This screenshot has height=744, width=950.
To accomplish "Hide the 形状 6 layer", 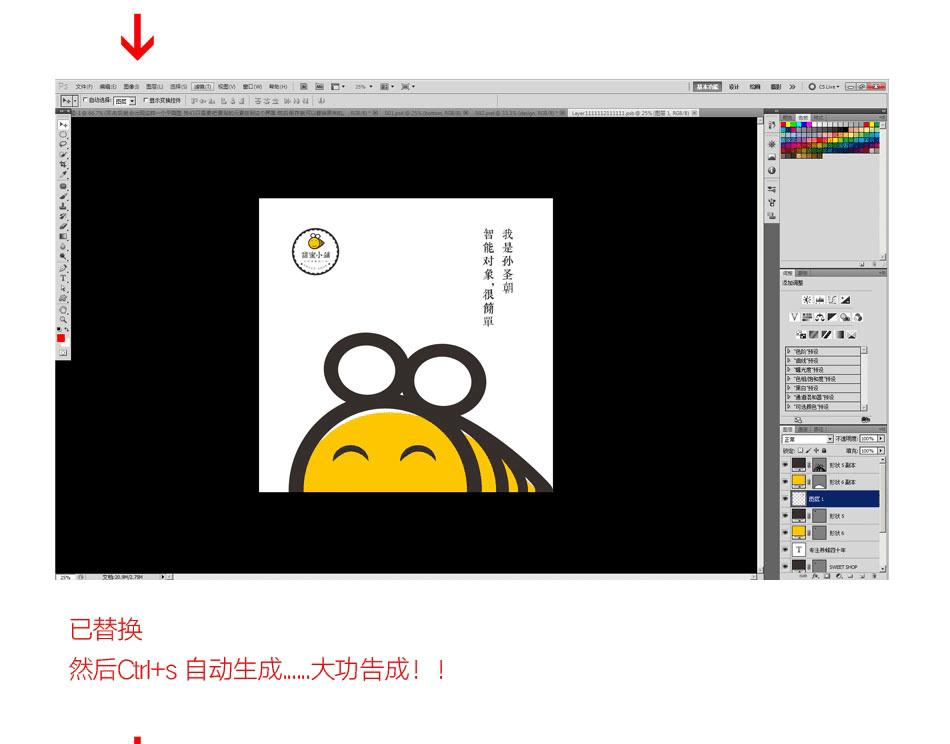I will click(786, 533).
